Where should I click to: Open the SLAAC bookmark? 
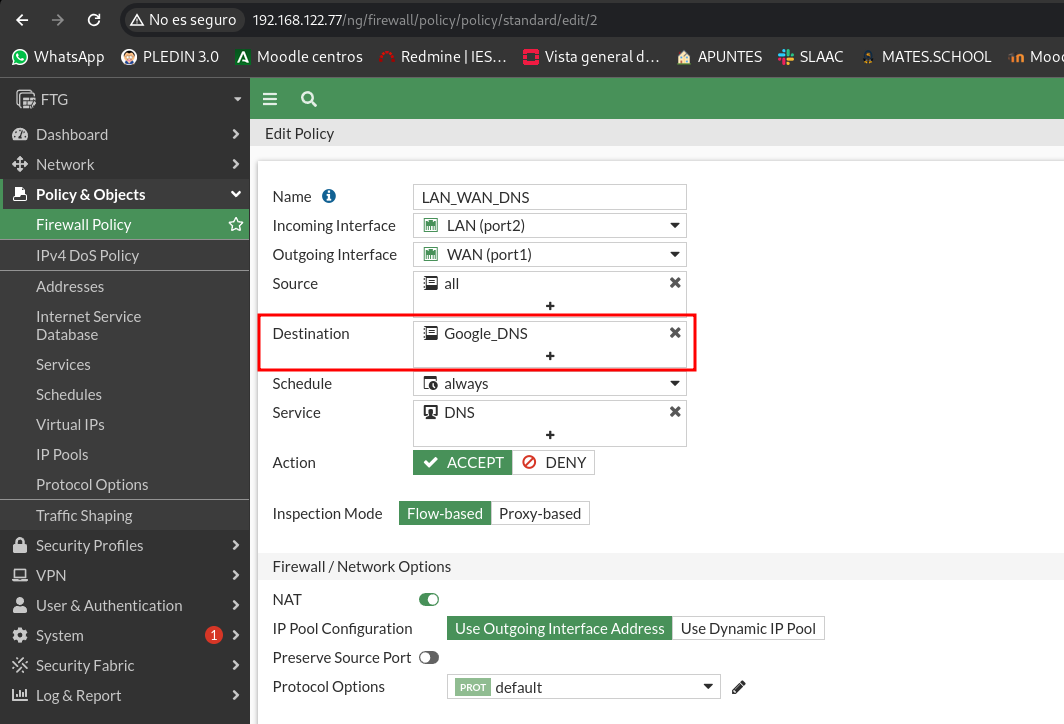click(x=811, y=57)
